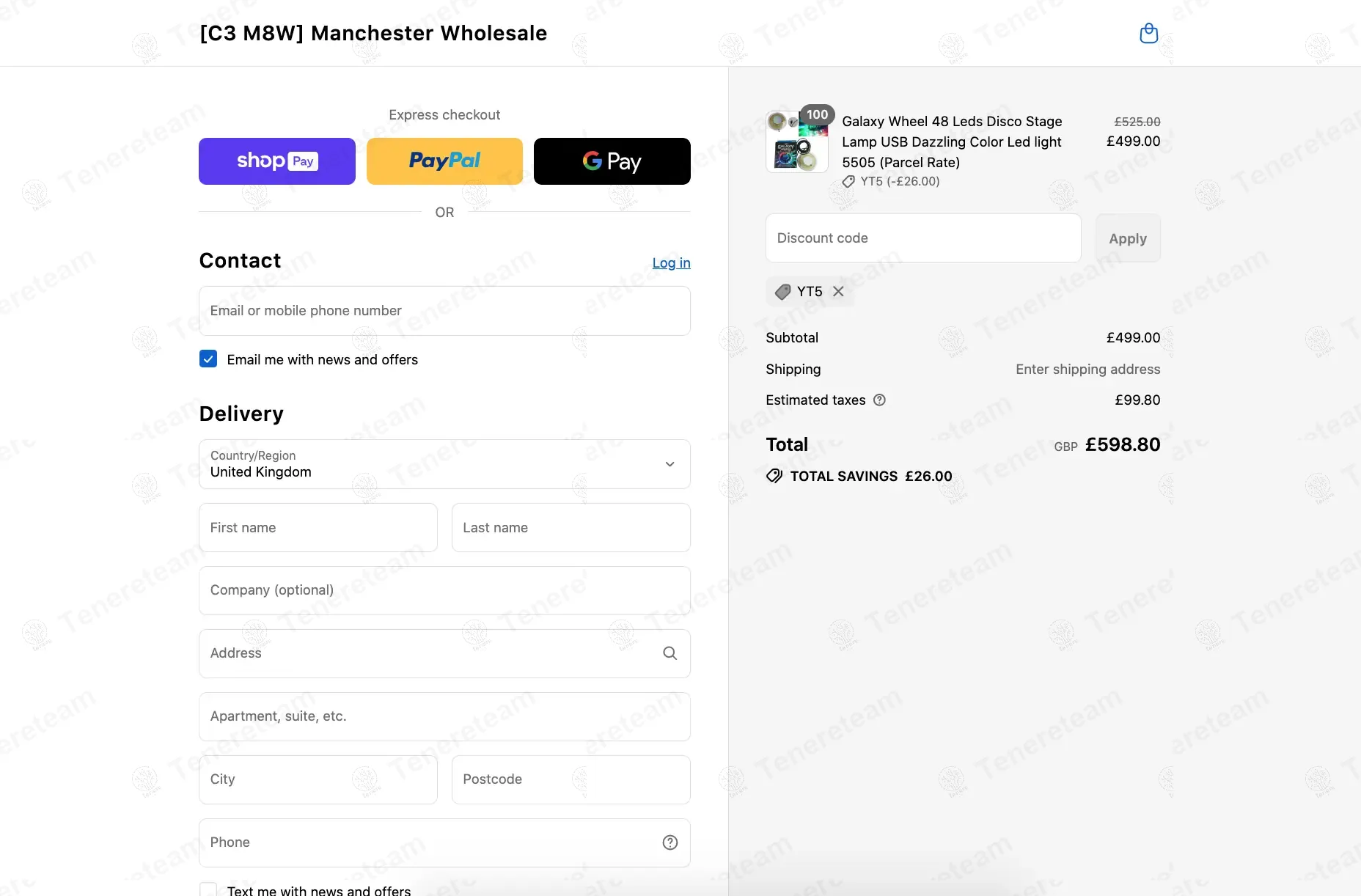The height and width of the screenshot is (896, 1361).
Task: Click the Log in link
Action: coord(671,262)
